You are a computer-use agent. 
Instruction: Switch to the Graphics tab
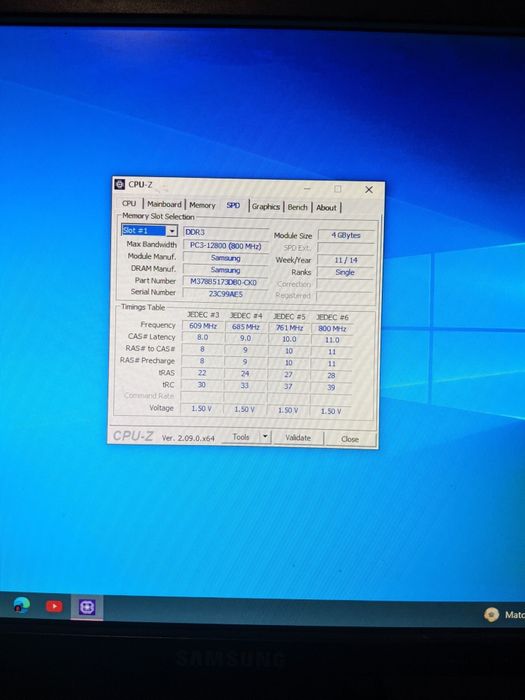click(x=266, y=206)
